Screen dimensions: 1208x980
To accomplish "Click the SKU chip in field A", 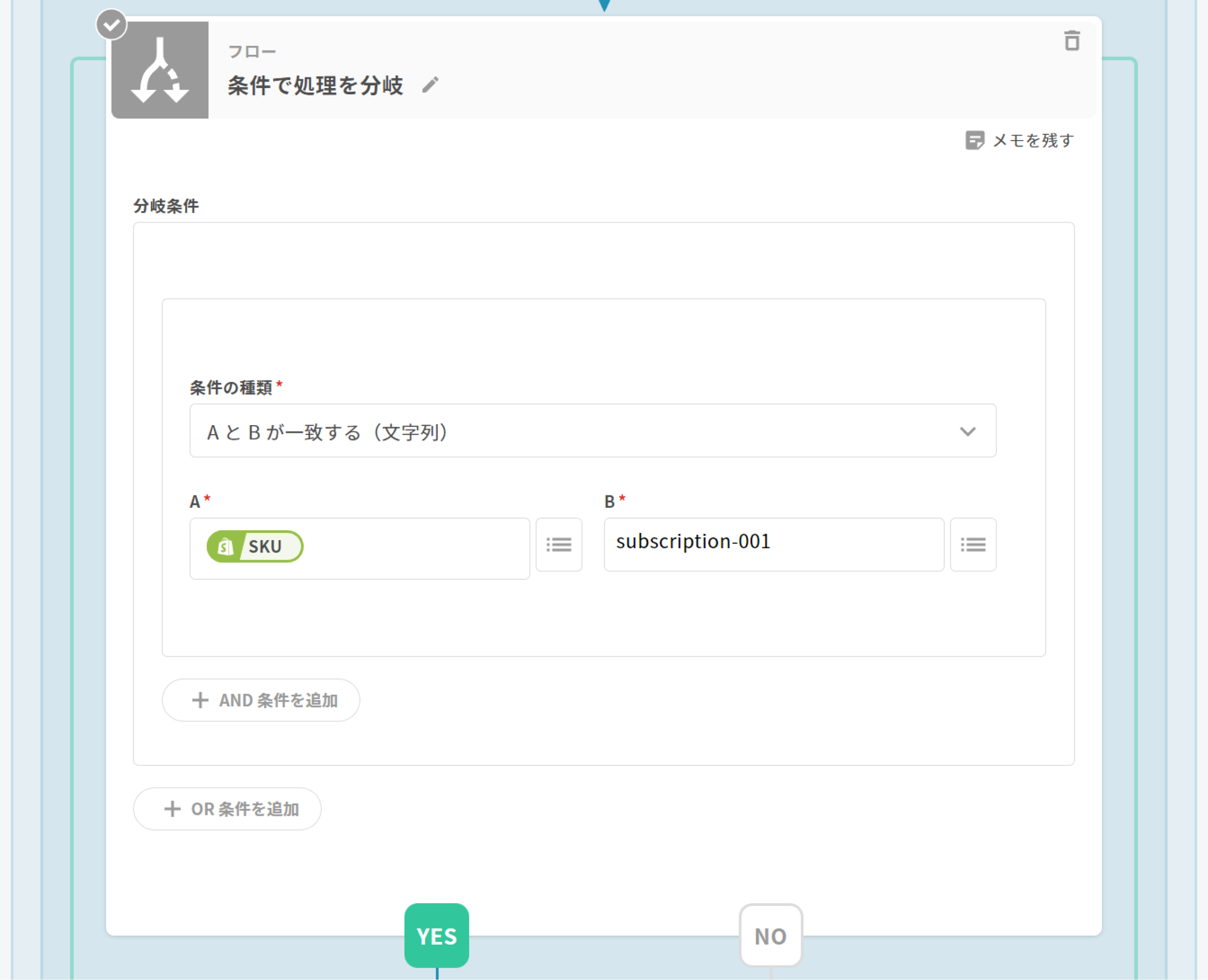I will pyautogui.click(x=265, y=546).
